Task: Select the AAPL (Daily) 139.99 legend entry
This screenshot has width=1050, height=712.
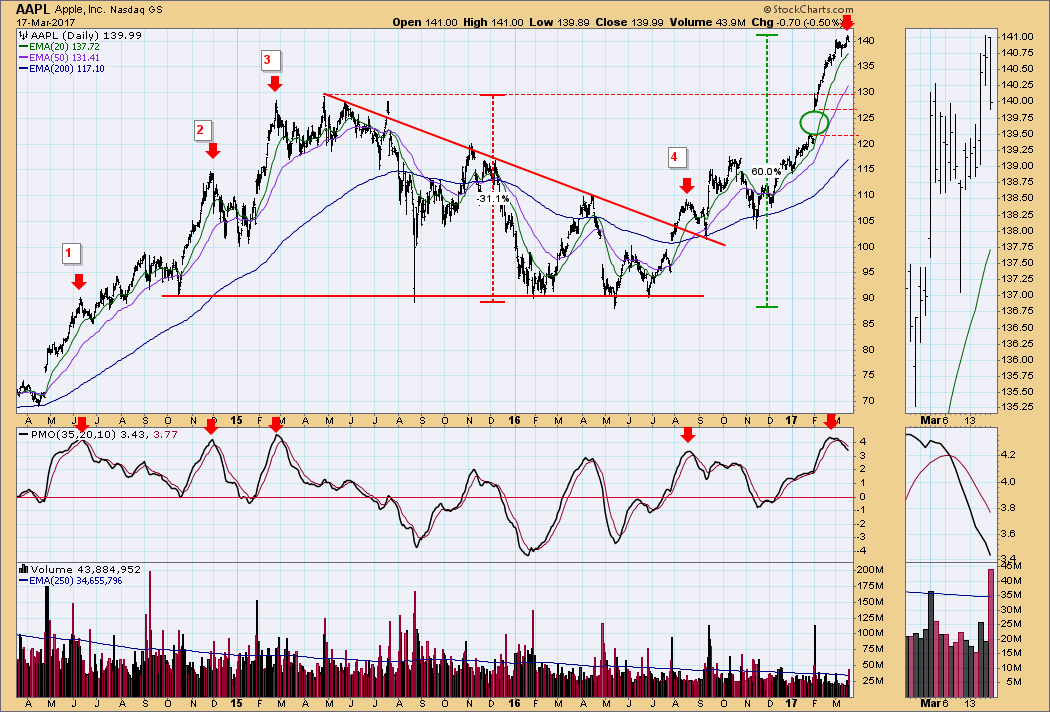Action: click(86, 35)
